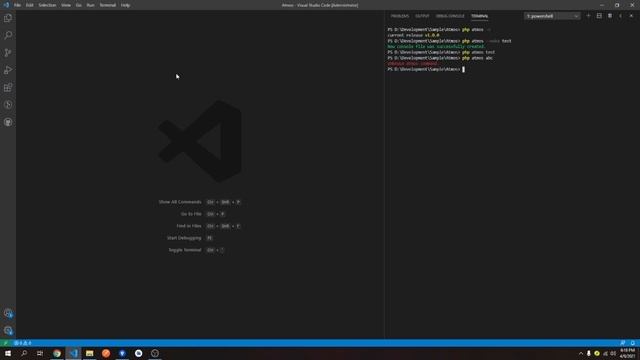Open the Search view in activity bar
Screen dimensions: 640x360
coord(8,36)
